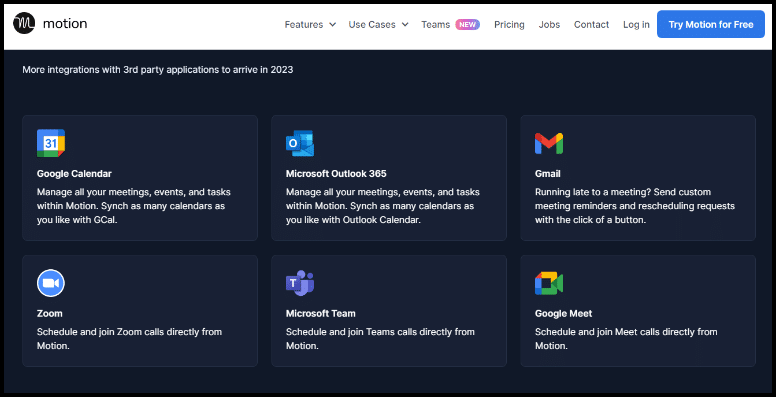Open the Teams nav item
The height and width of the screenshot is (397, 776).
pyautogui.click(x=436, y=24)
